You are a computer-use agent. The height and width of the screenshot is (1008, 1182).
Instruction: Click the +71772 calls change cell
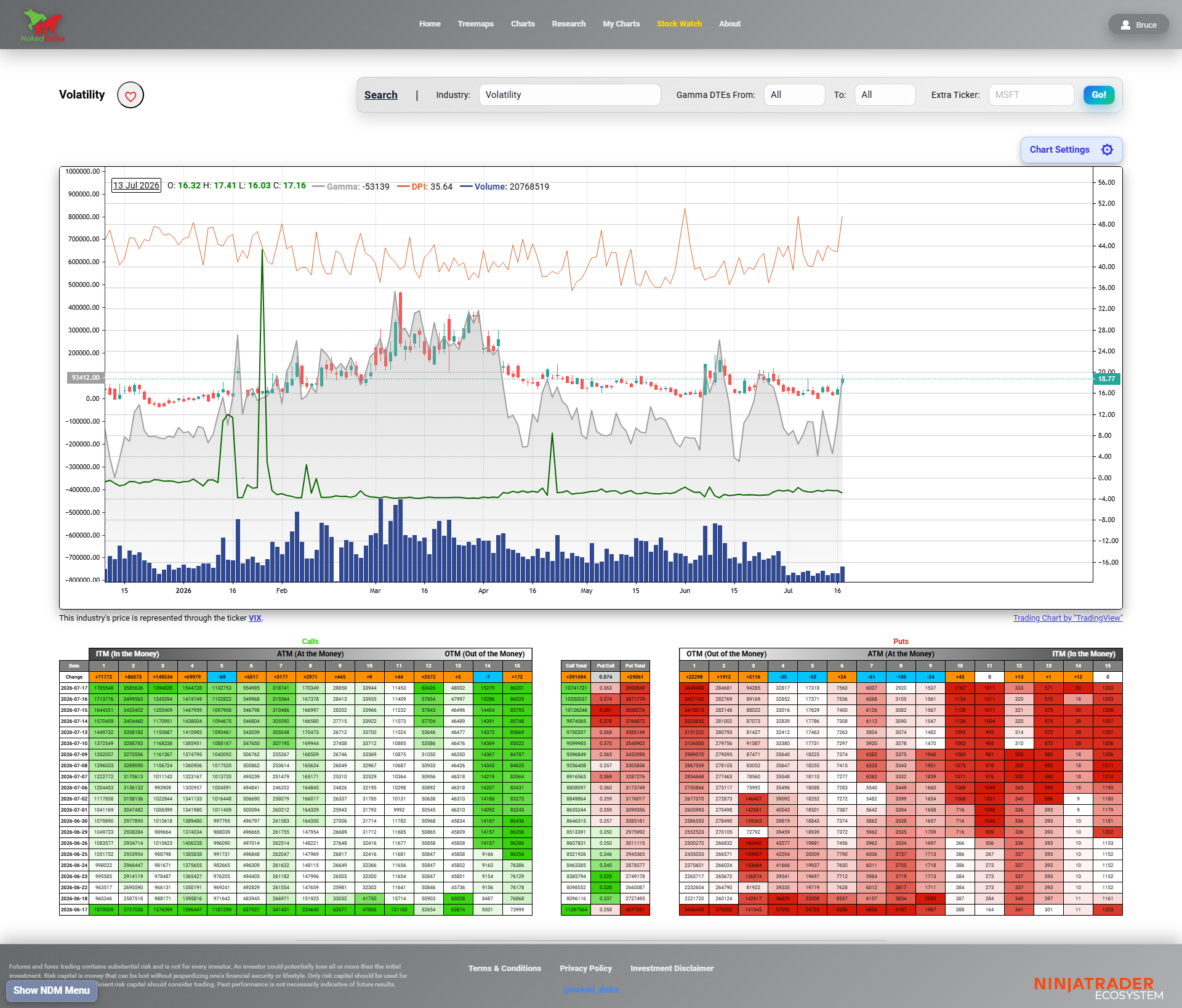[x=103, y=677]
